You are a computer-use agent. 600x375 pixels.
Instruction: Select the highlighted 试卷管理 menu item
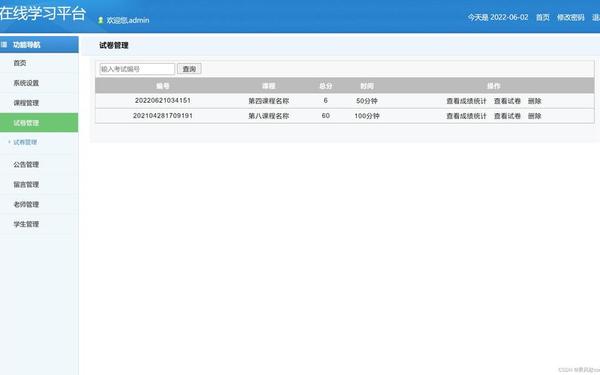39,123
